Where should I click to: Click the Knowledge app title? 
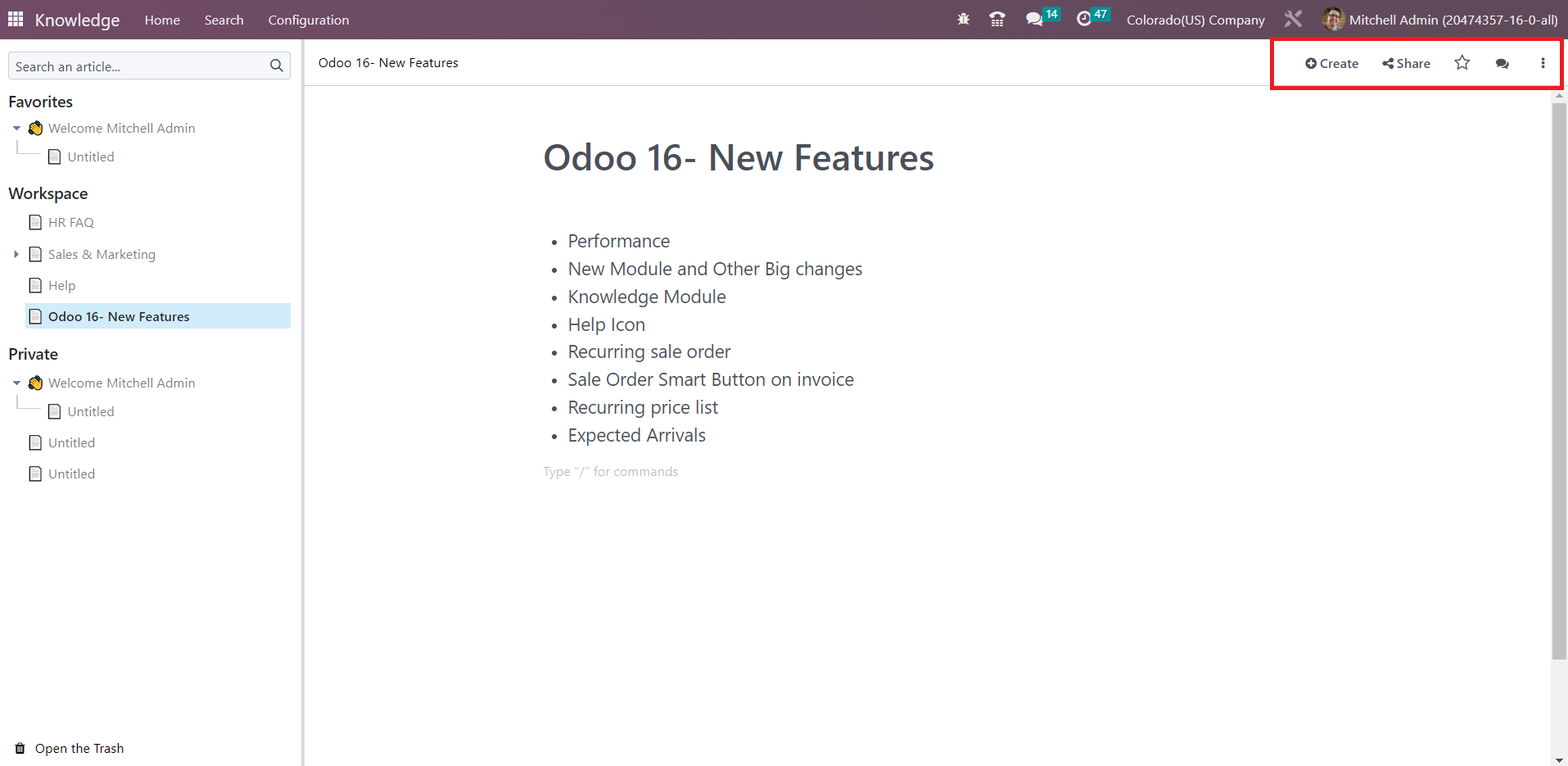point(77,20)
